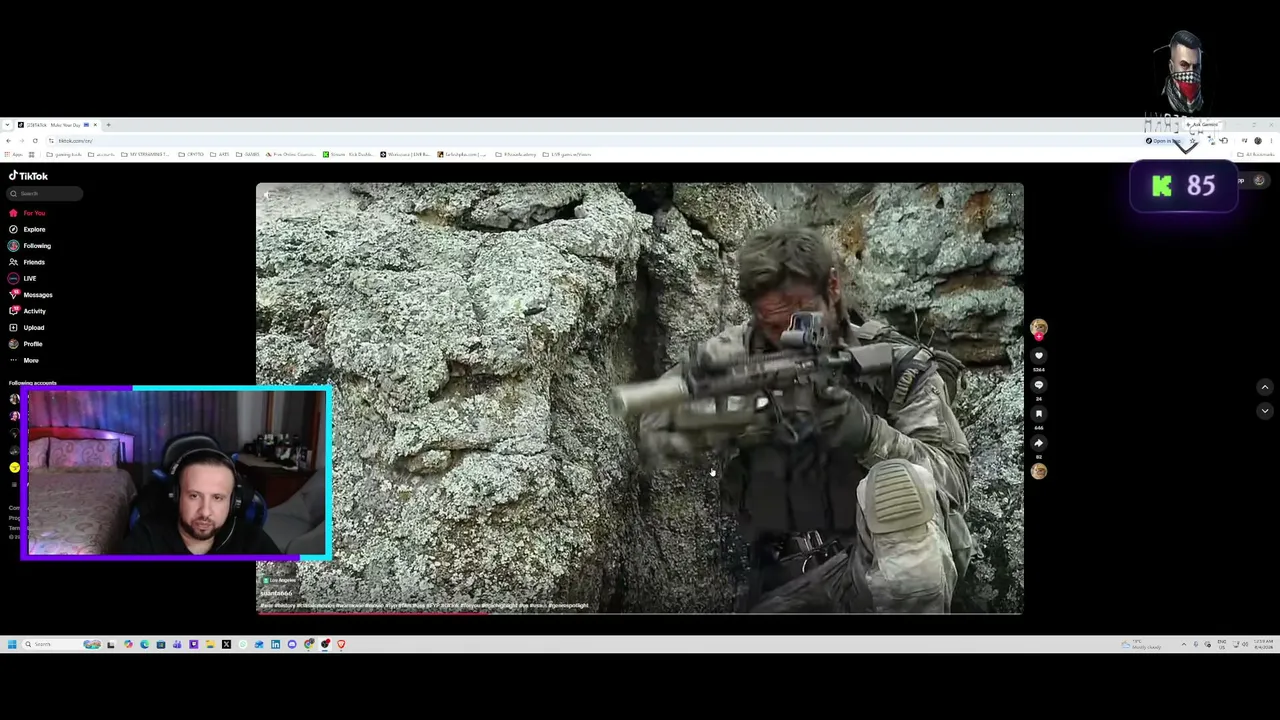The width and height of the screenshot is (1280, 720).
Task: Open the GAMES bookmarks folder
Action: pos(248,155)
